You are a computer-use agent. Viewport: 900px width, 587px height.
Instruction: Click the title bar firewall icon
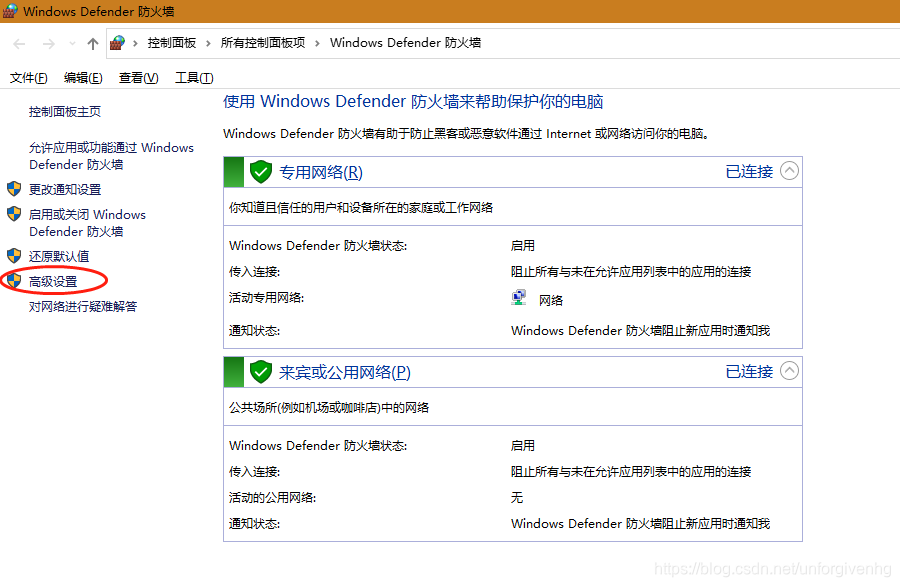pos(10,11)
